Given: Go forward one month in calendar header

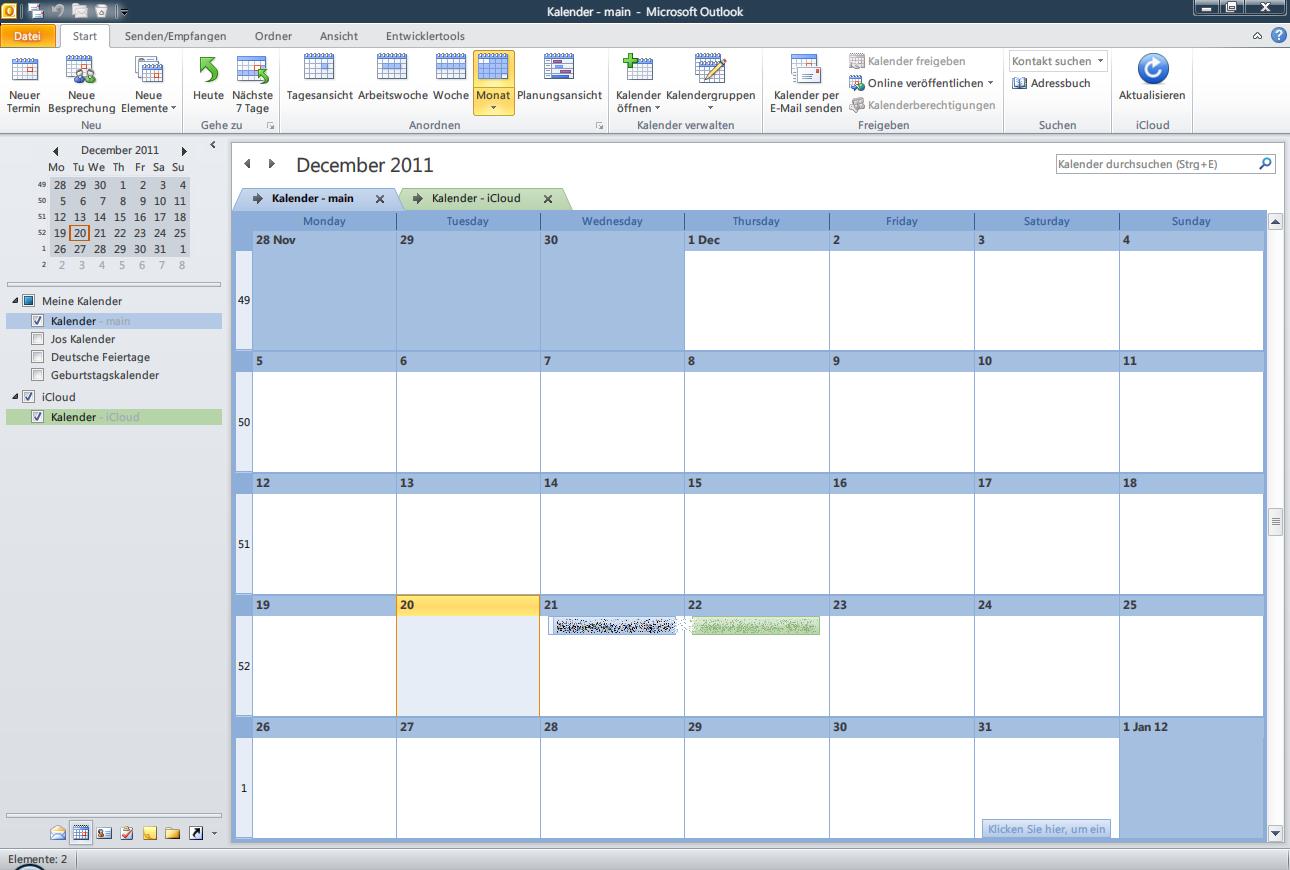Looking at the screenshot, I should coord(271,164).
